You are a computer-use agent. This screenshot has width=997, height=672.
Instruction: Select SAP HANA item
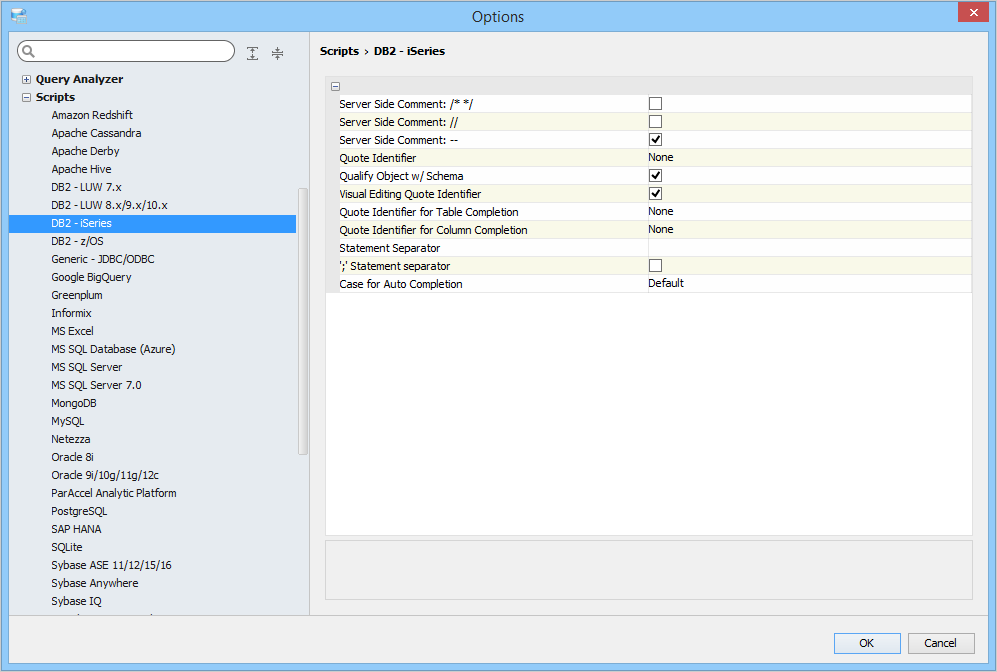[76, 530]
